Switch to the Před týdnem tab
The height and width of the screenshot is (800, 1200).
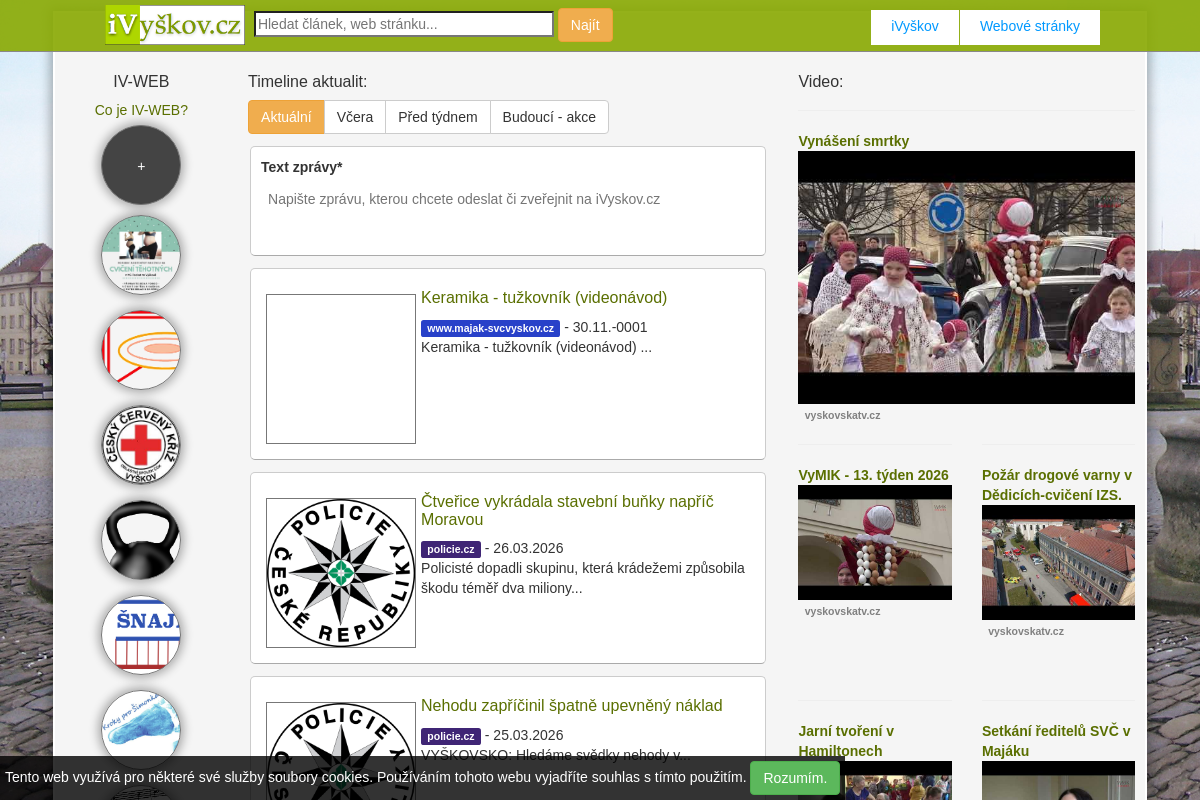438,117
